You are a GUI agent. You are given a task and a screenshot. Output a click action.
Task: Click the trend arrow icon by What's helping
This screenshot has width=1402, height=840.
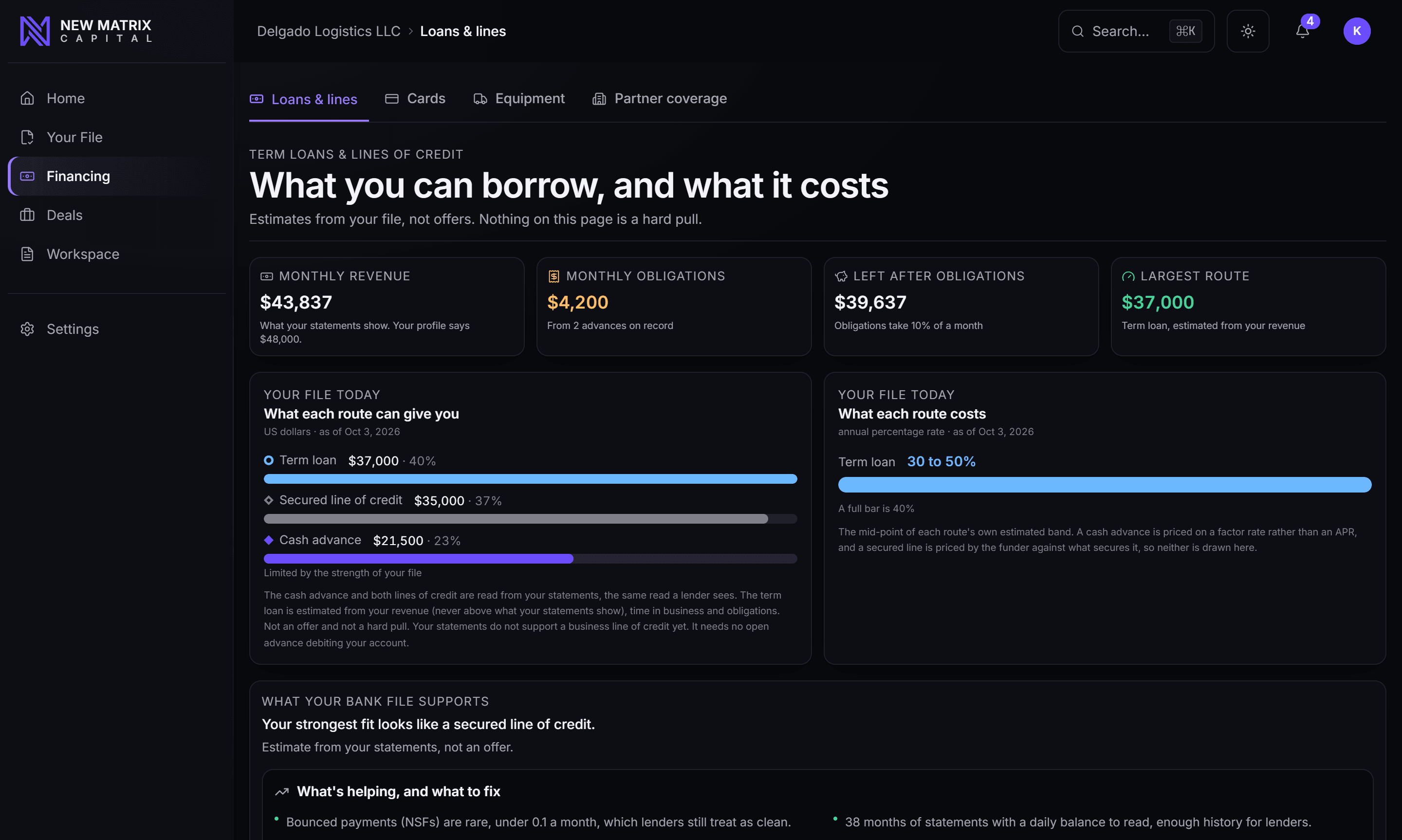tap(281, 792)
